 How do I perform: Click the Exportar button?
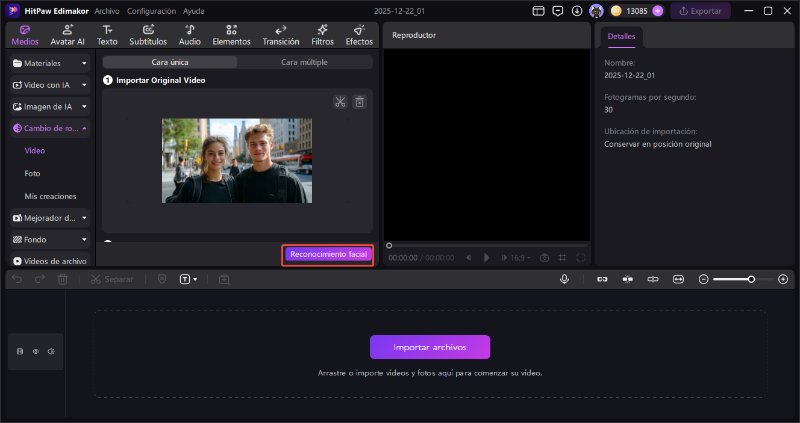[x=701, y=11]
